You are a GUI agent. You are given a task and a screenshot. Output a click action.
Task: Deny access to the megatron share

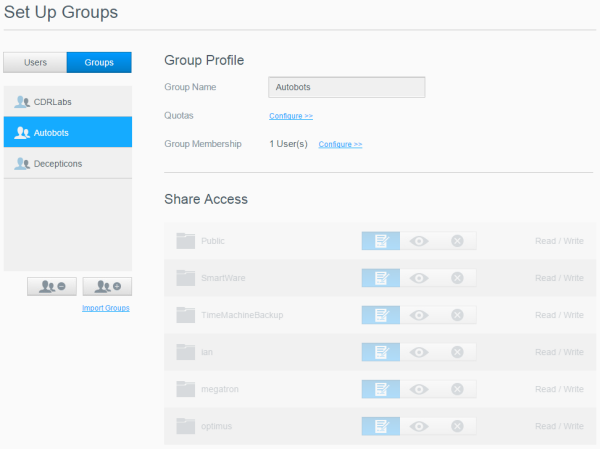tap(457, 389)
